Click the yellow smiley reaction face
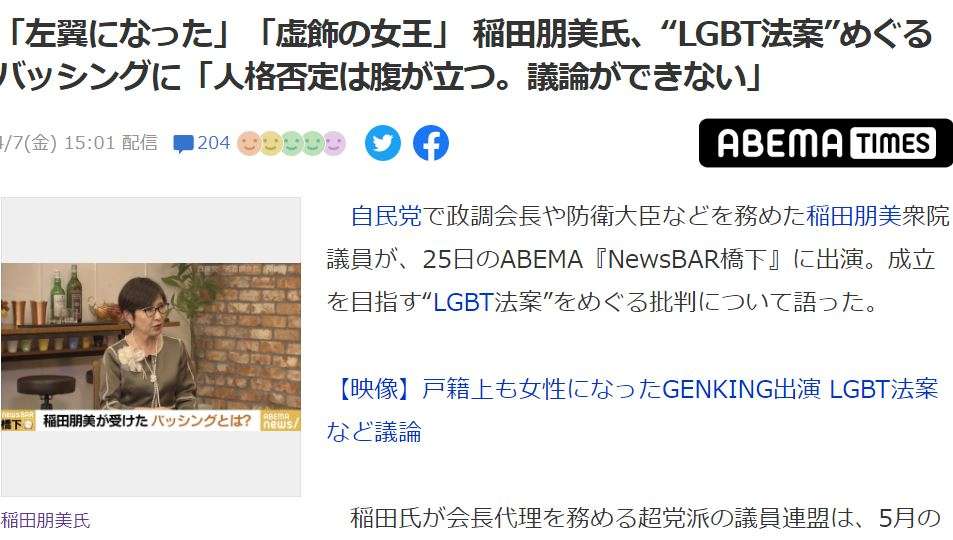Image resolution: width=953 pixels, height=540 pixels. click(270, 144)
